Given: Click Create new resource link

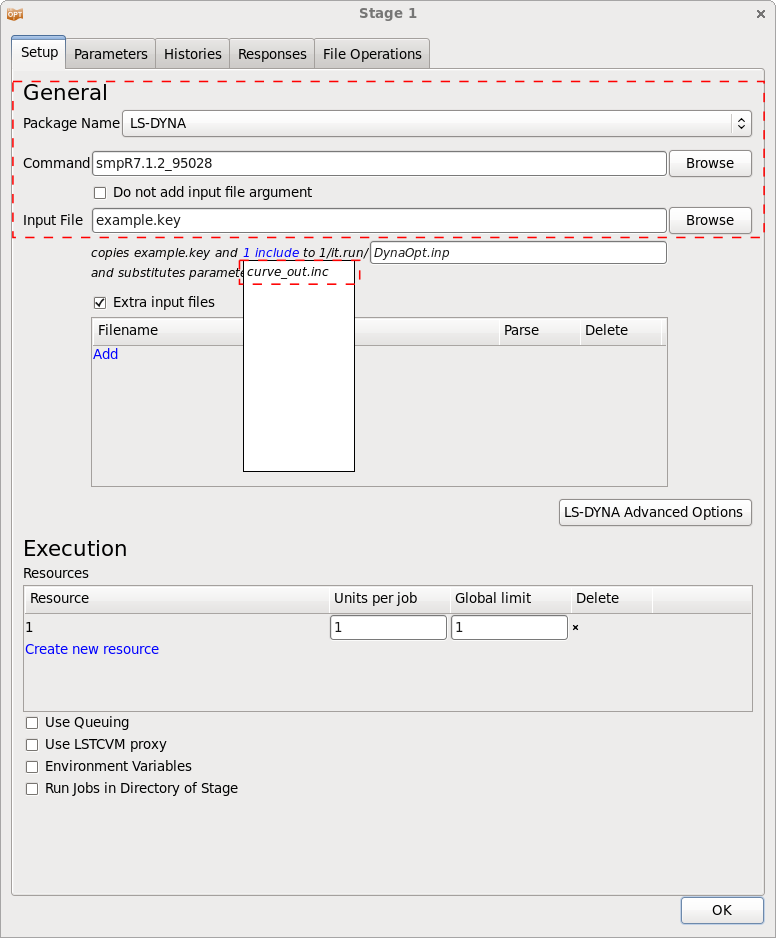Looking at the screenshot, I should 92,649.
